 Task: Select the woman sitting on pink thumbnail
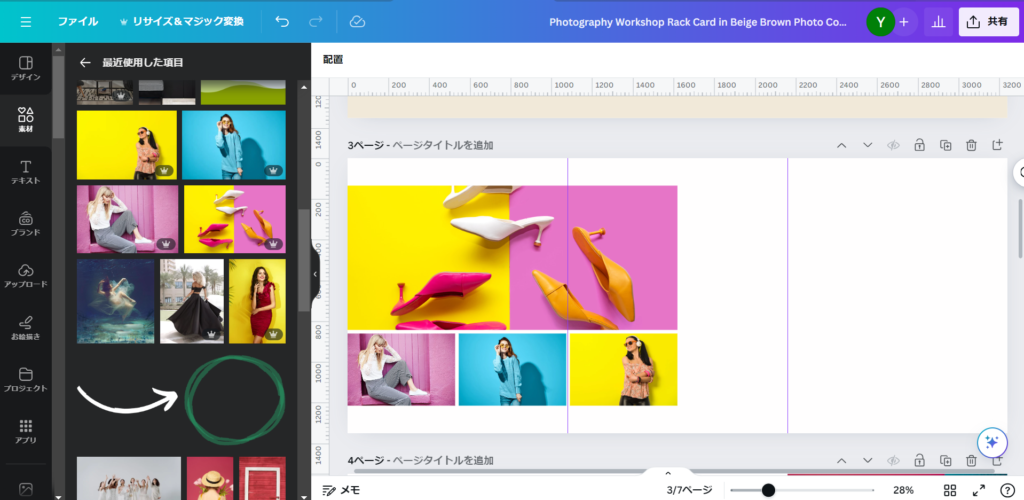(127, 219)
